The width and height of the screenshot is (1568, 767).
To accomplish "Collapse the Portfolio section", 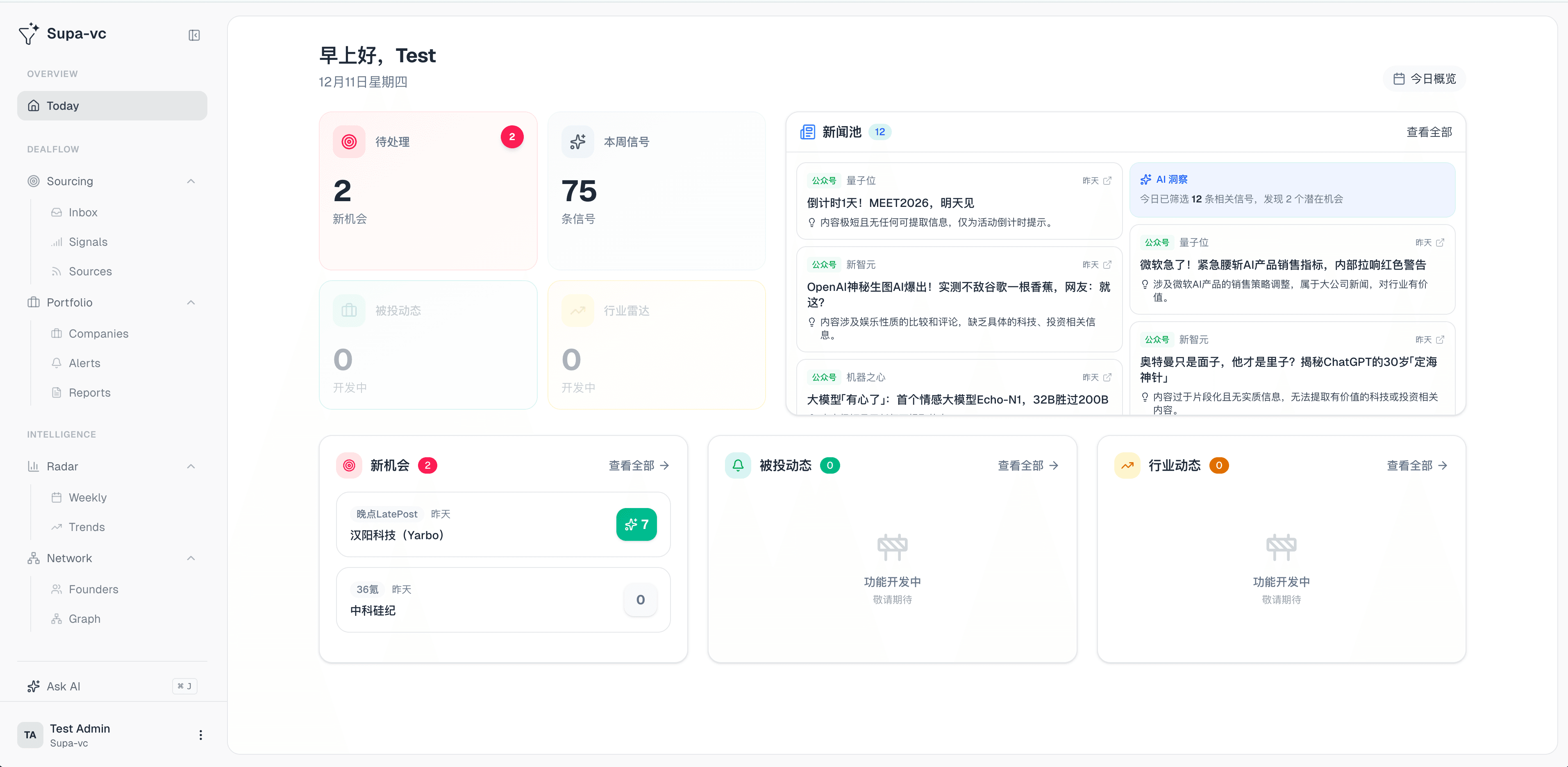I will coord(191,302).
